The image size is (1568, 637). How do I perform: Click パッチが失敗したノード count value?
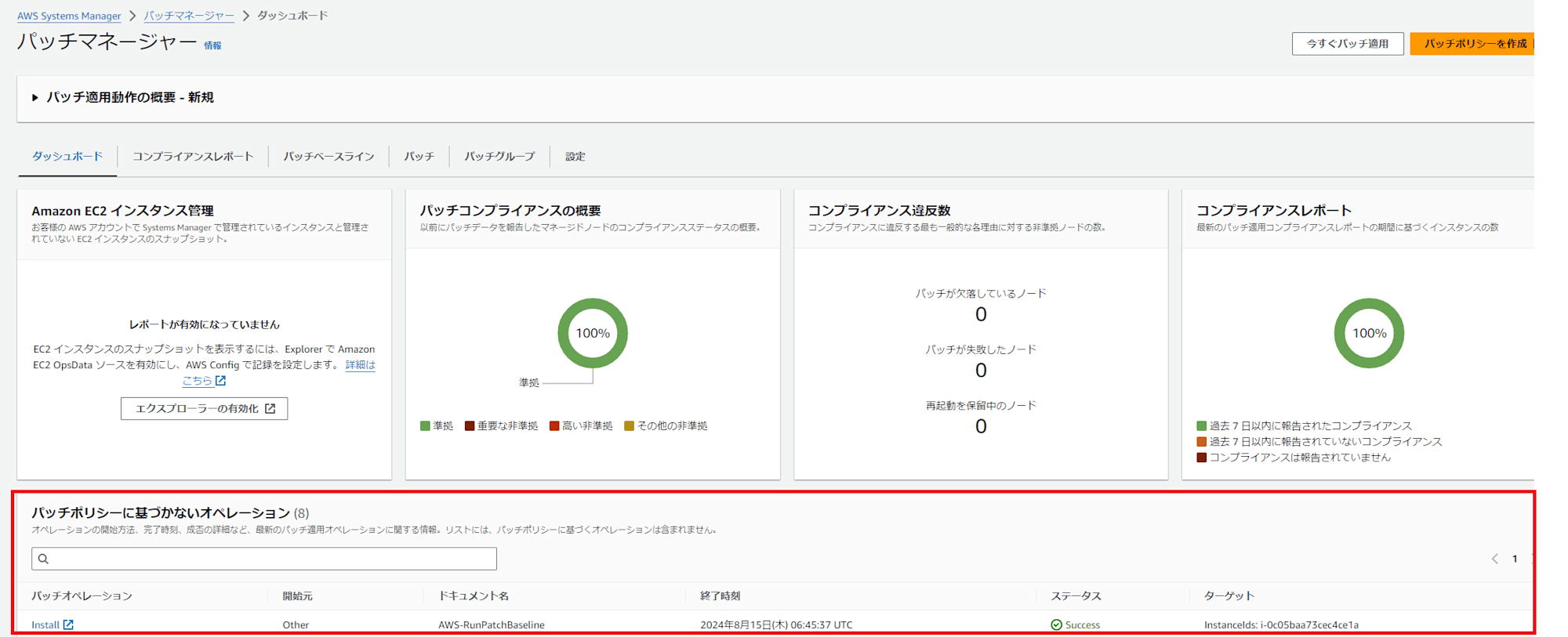click(981, 370)
